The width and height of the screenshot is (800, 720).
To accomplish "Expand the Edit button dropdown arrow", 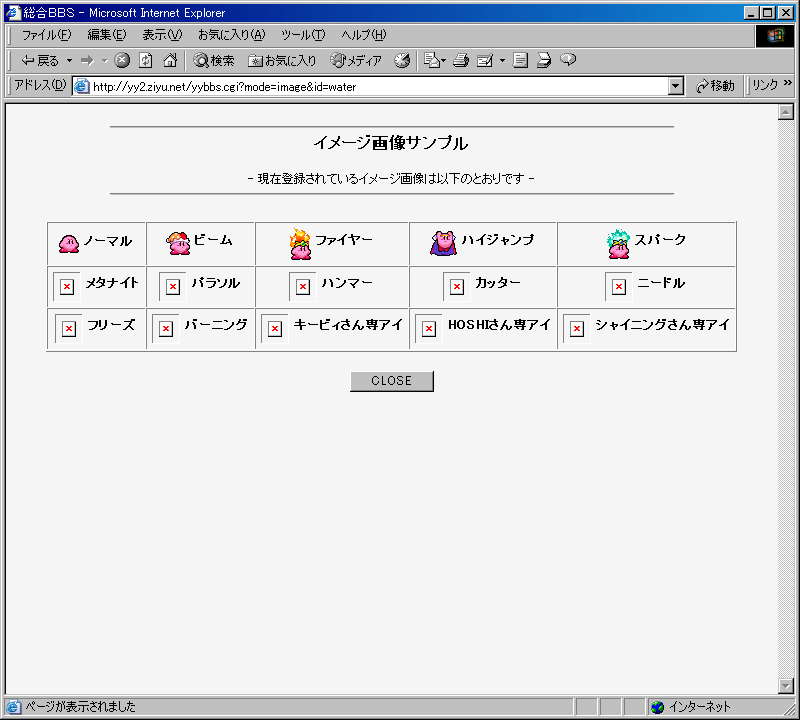I will click(502, 61).
